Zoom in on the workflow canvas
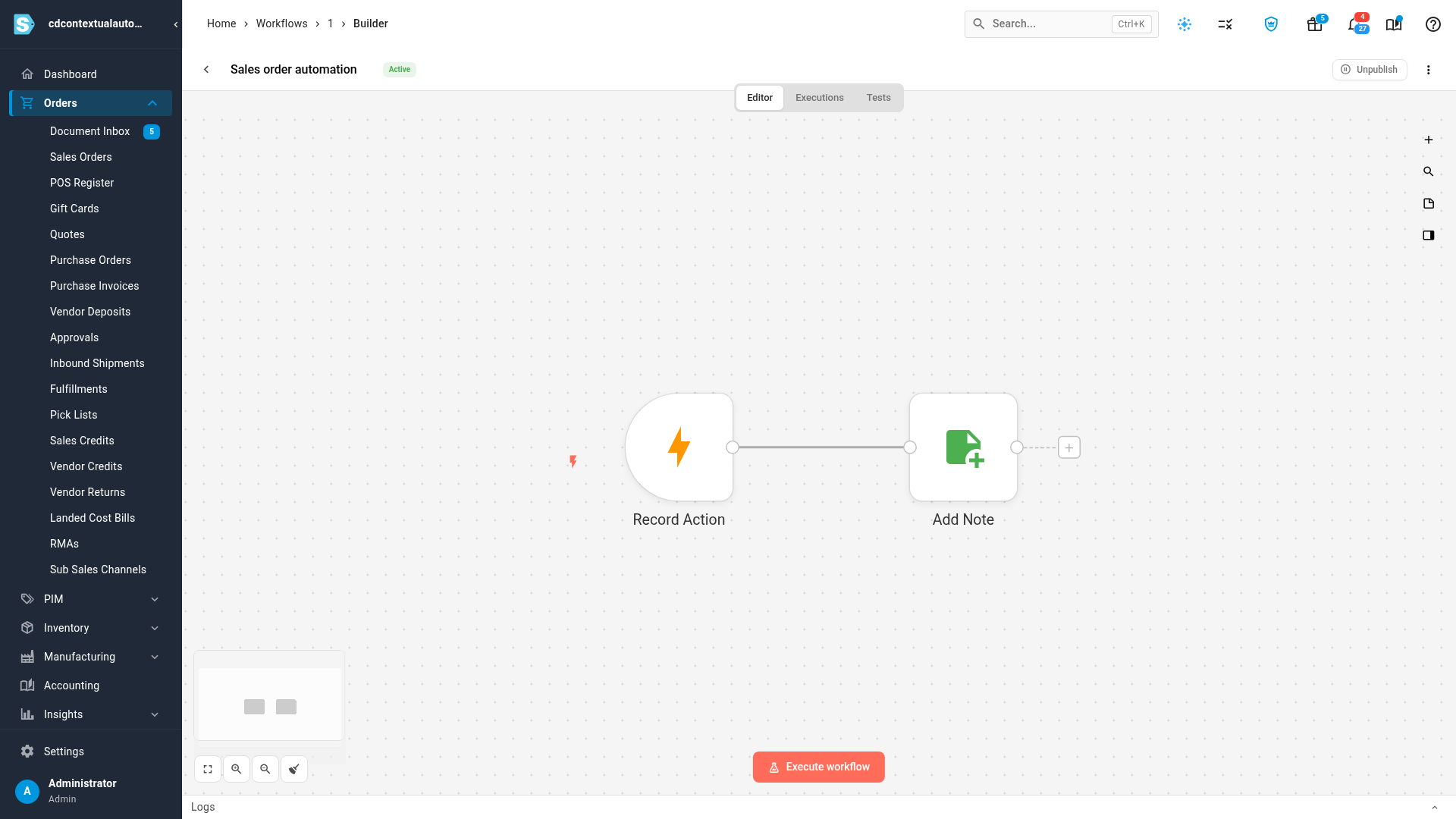 click(237, 769)
